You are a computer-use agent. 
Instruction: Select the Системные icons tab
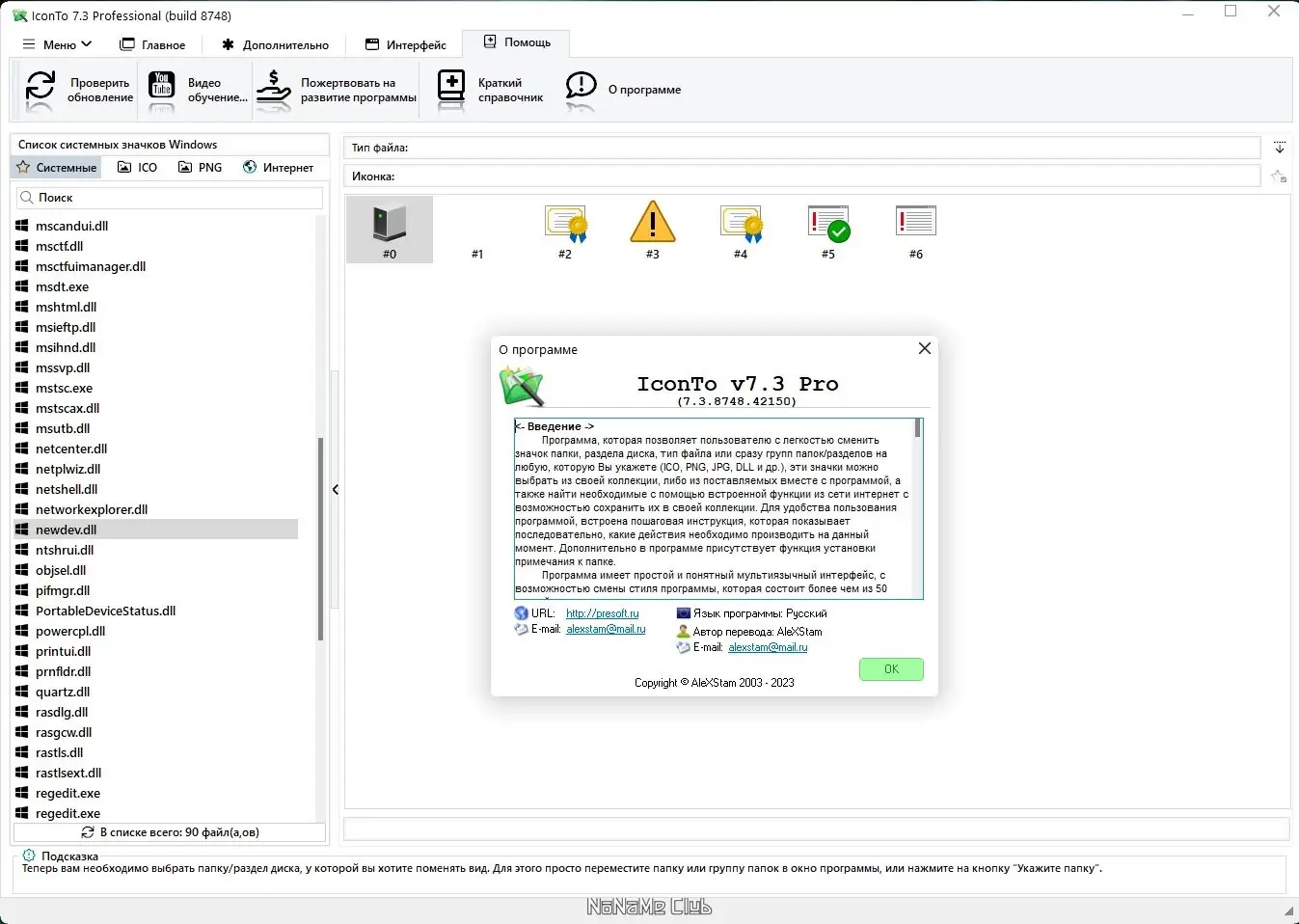click(57, 167)
